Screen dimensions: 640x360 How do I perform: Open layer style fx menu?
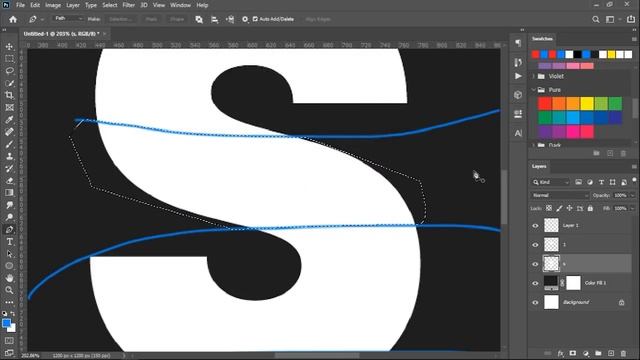[x=560, y=353]
